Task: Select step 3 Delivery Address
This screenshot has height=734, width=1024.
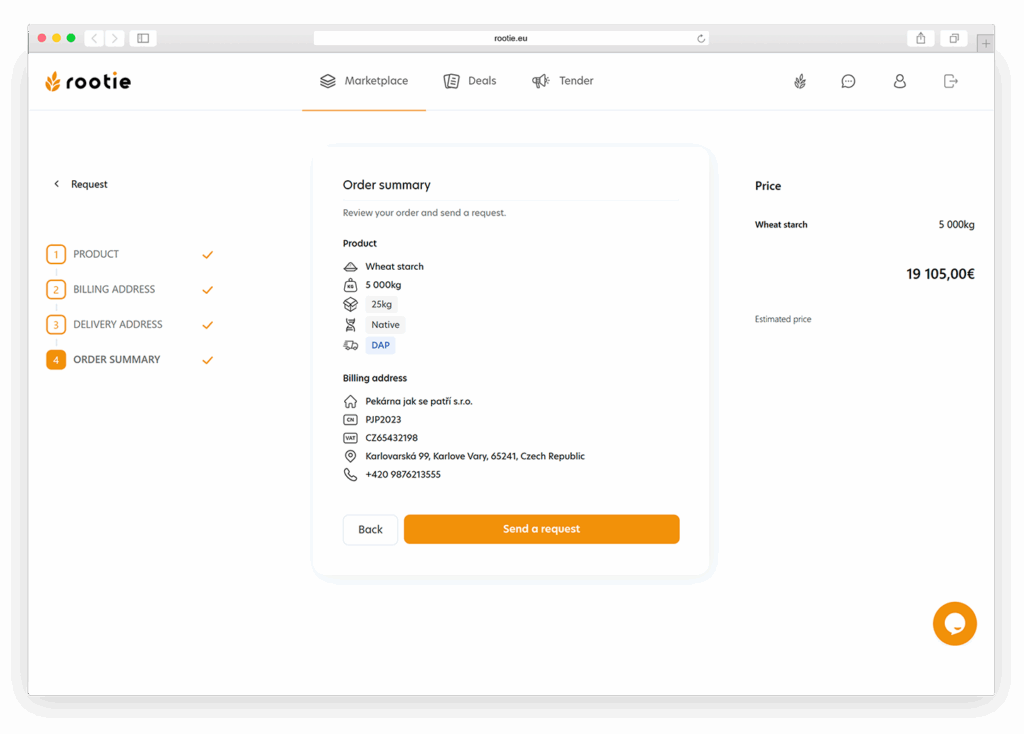Action: pyautogui.click(x=117, y=324)
